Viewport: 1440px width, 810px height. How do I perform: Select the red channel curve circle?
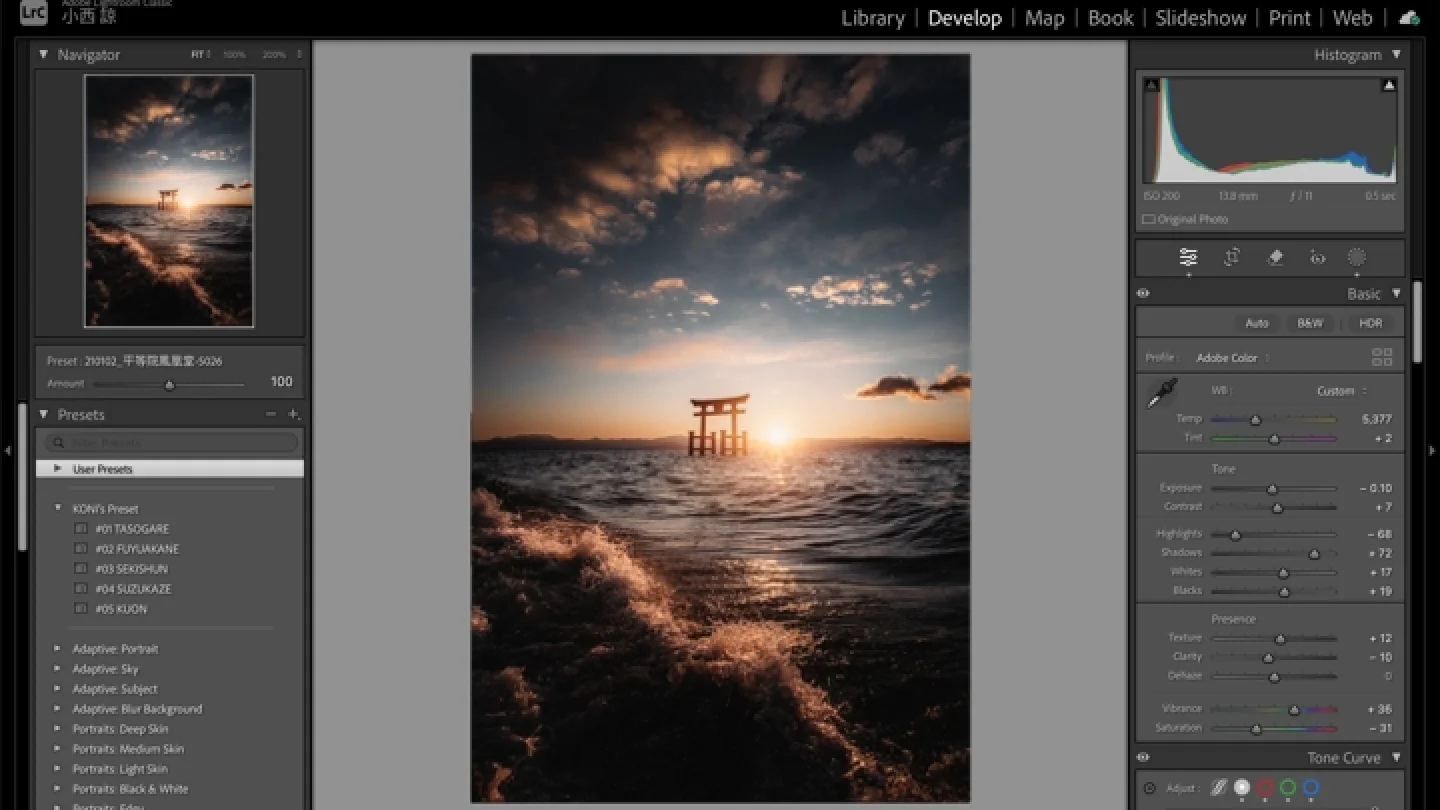pyautogui.click(x=1265, y=787)
